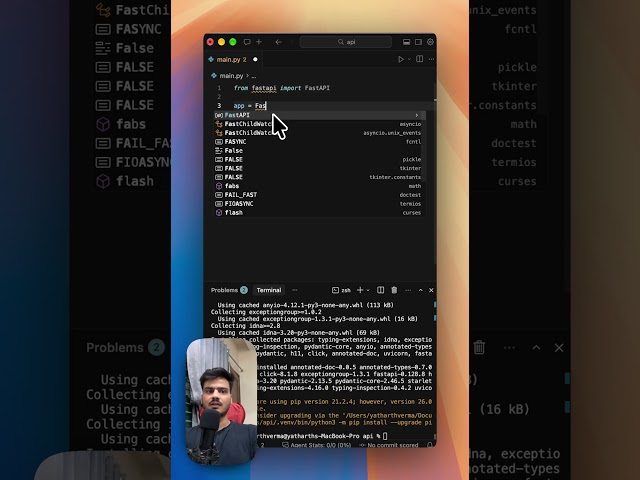Viewport: 640px width, 480px height.
Task: Click line number 2 in the gutter
Action: click(x=219, y=97)
